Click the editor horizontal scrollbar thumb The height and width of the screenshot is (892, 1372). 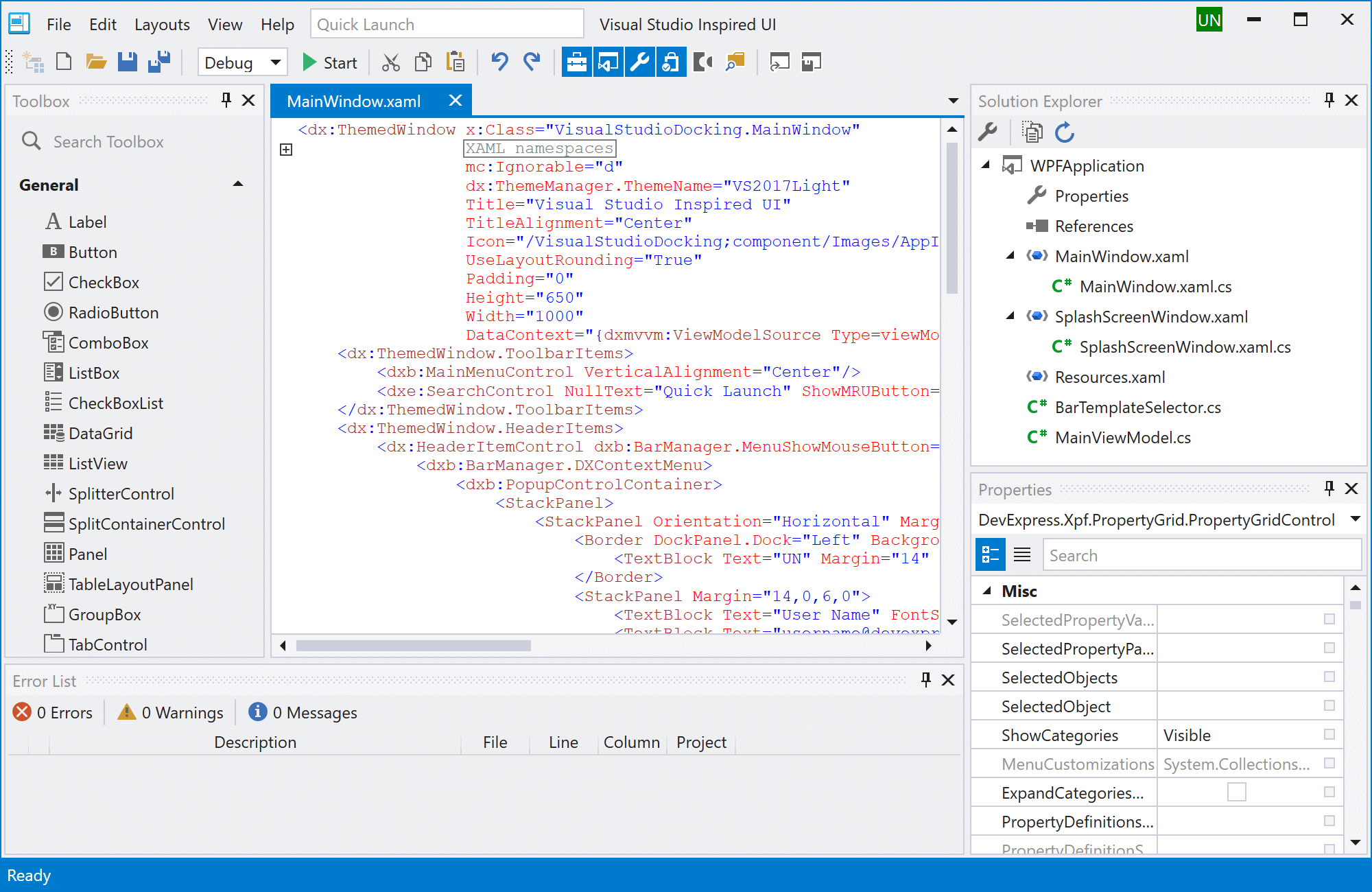[413, 646]
